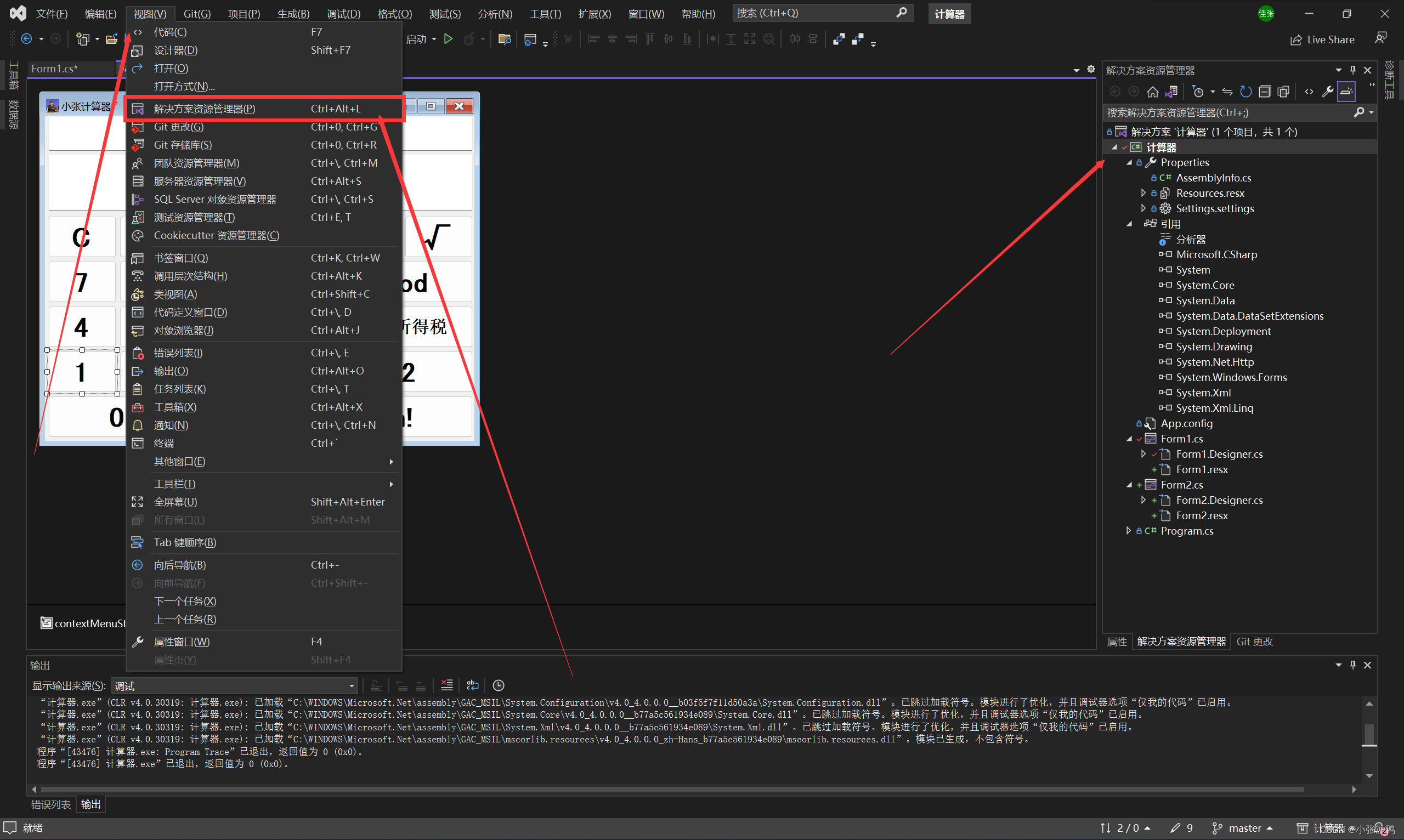Click the Pending Changes Filter clock icon
This screenshot has height=840, width=1404.
click(1198, 92)
